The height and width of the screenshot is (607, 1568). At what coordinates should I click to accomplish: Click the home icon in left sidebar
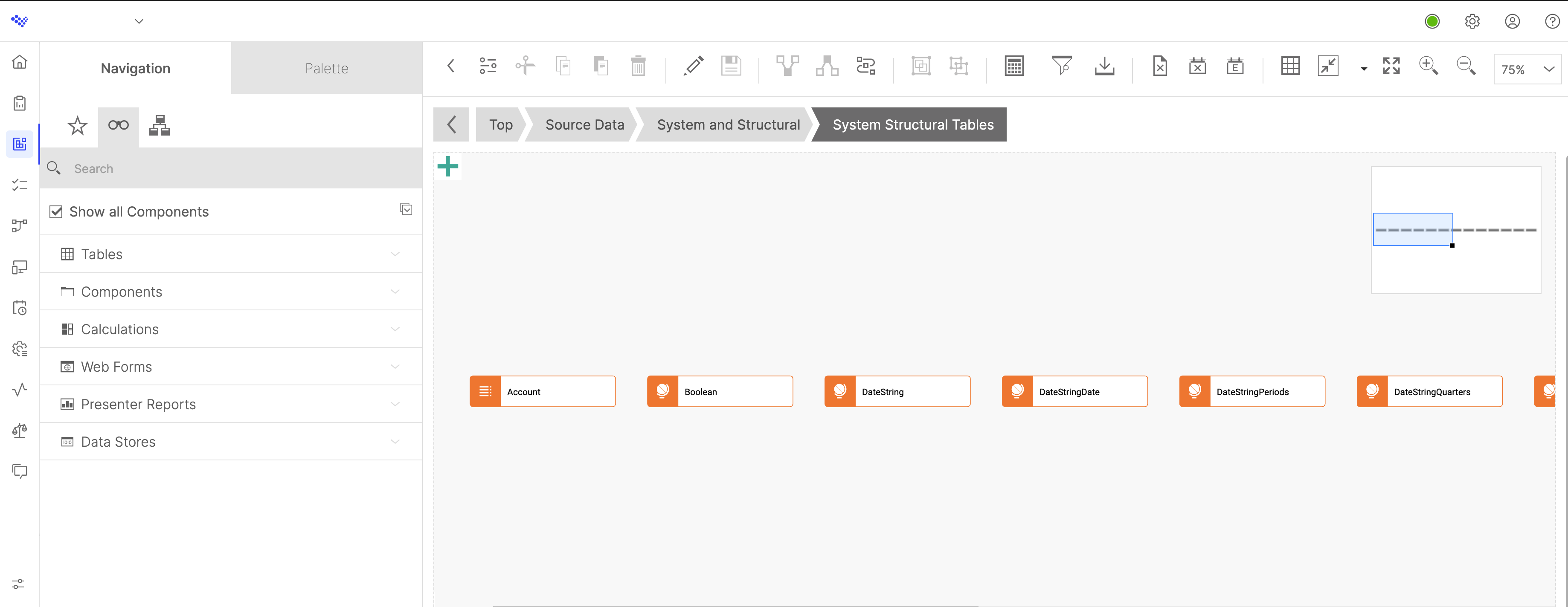[x=20, y=62]
